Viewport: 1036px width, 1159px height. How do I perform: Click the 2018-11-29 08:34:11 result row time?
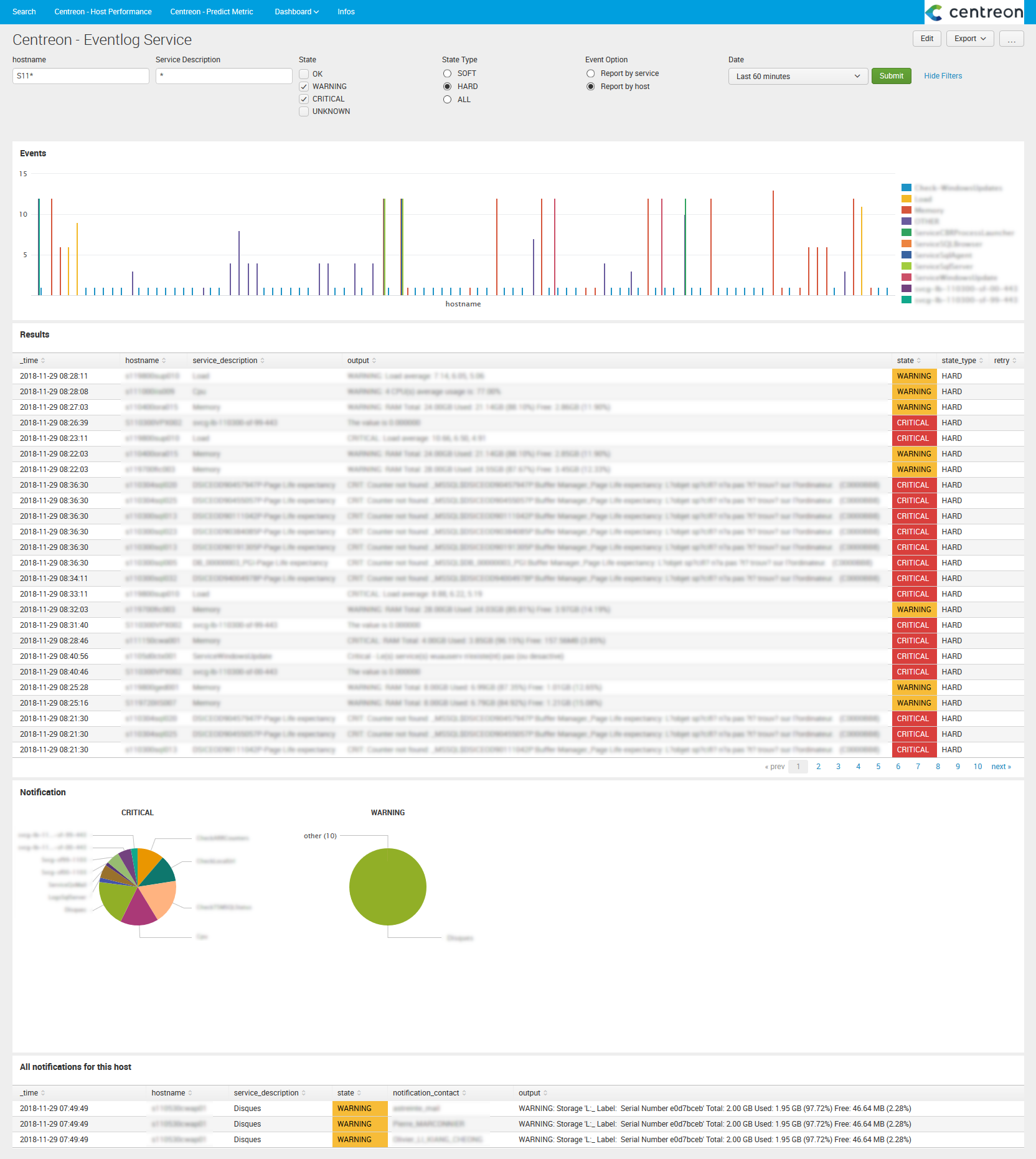[x=54, y=579]
